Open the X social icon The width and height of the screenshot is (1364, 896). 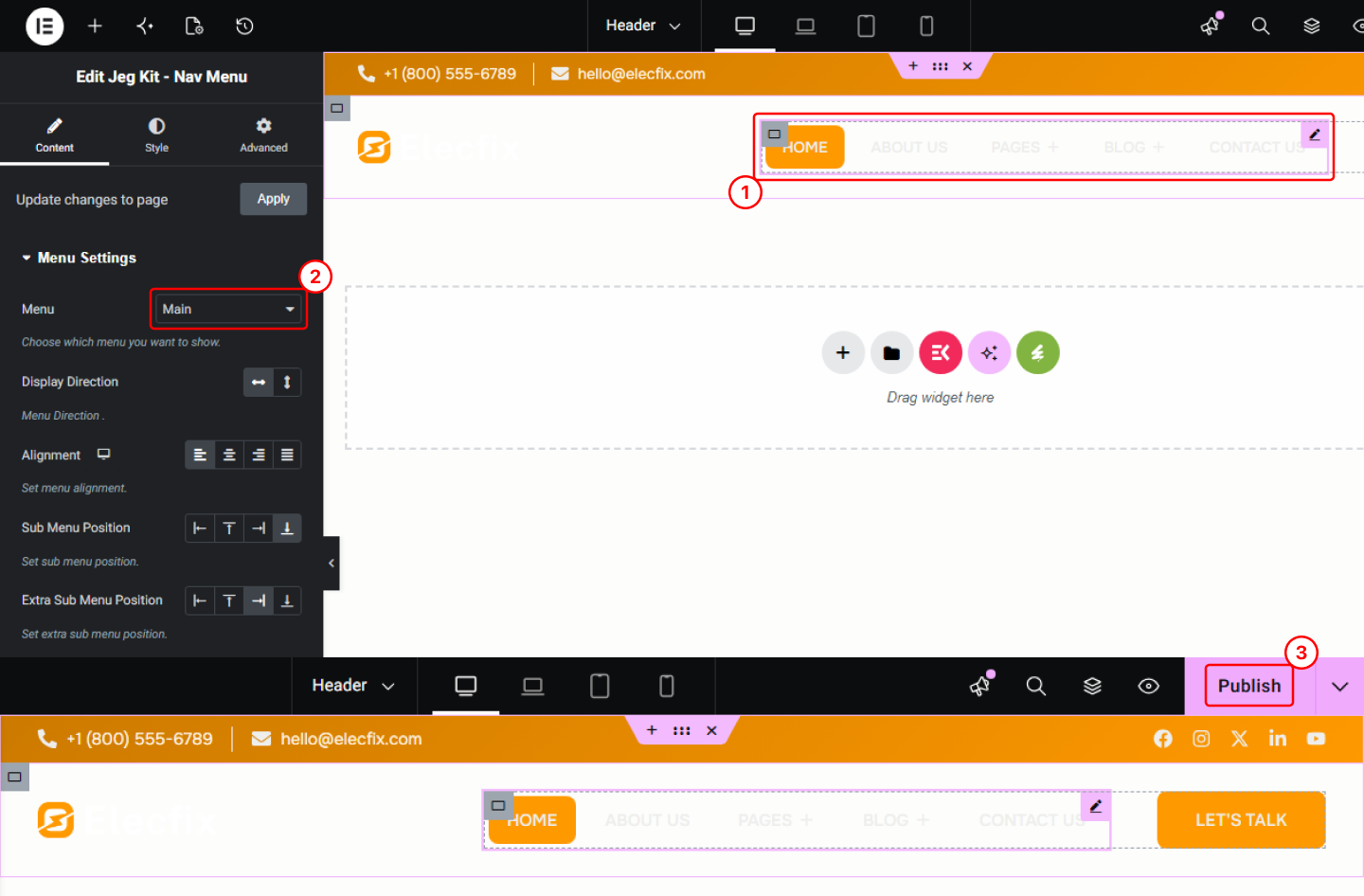1239,739
